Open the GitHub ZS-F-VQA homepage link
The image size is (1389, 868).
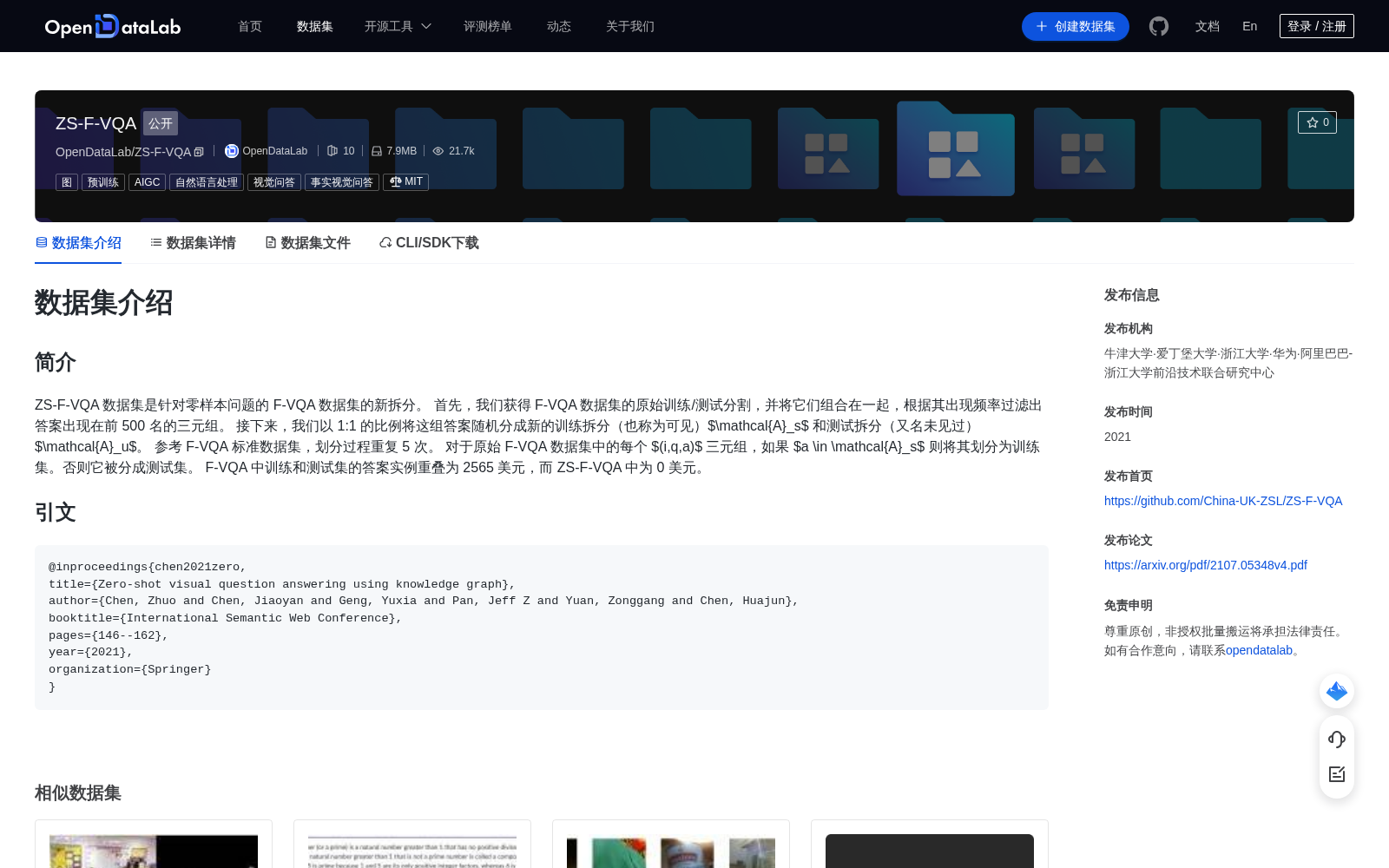1223,501
